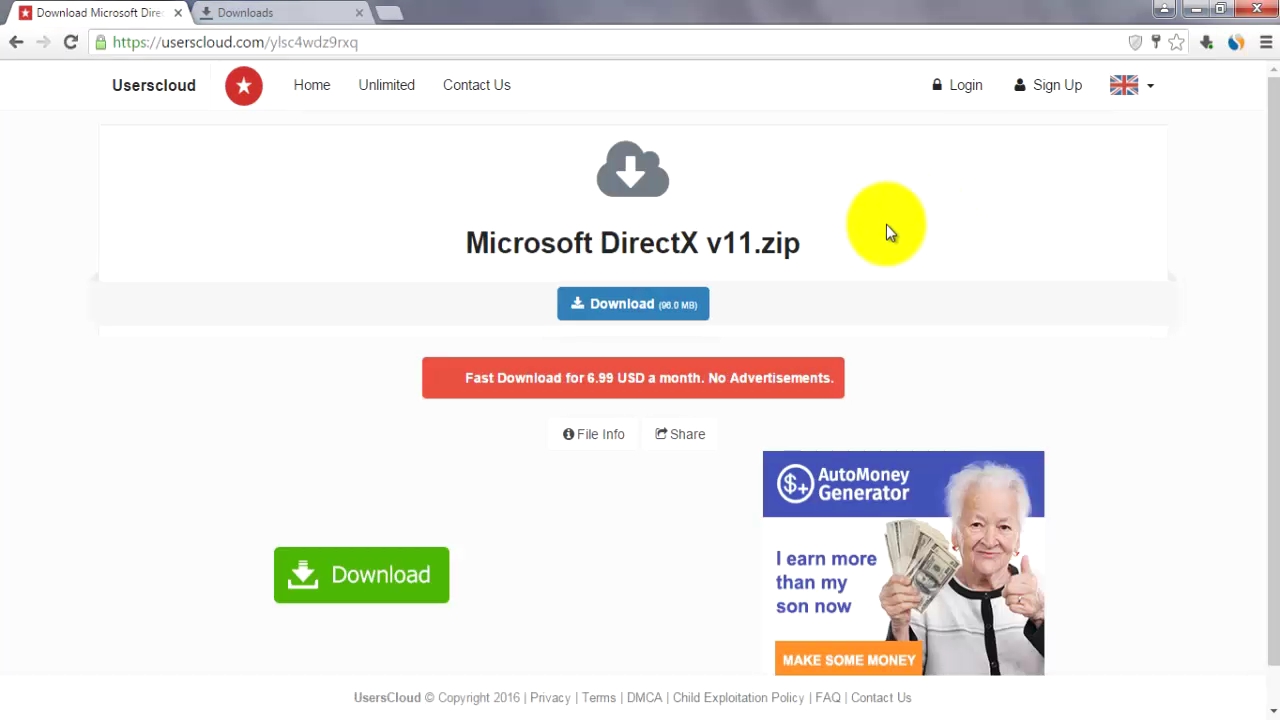
Task: Open the saved password key icon
Action: (x=1156, y=42)
